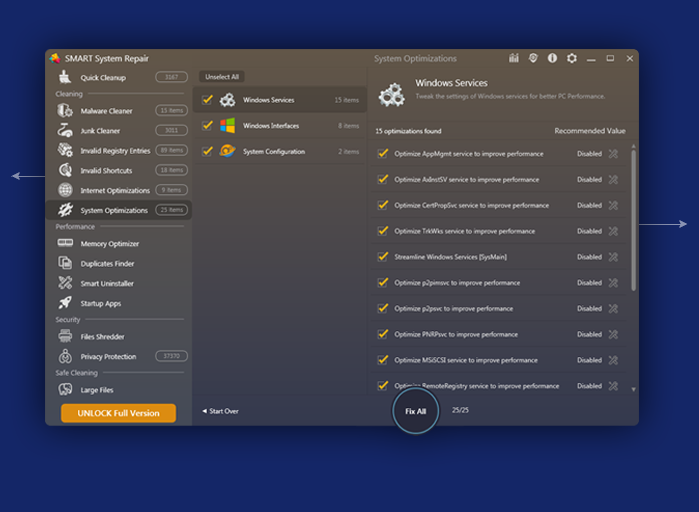Image resolution: width=699 pixels, height=512 pixels.
Task: Select Privacy Protection icon
Action: pyautogui.click(x=65, y=356)
